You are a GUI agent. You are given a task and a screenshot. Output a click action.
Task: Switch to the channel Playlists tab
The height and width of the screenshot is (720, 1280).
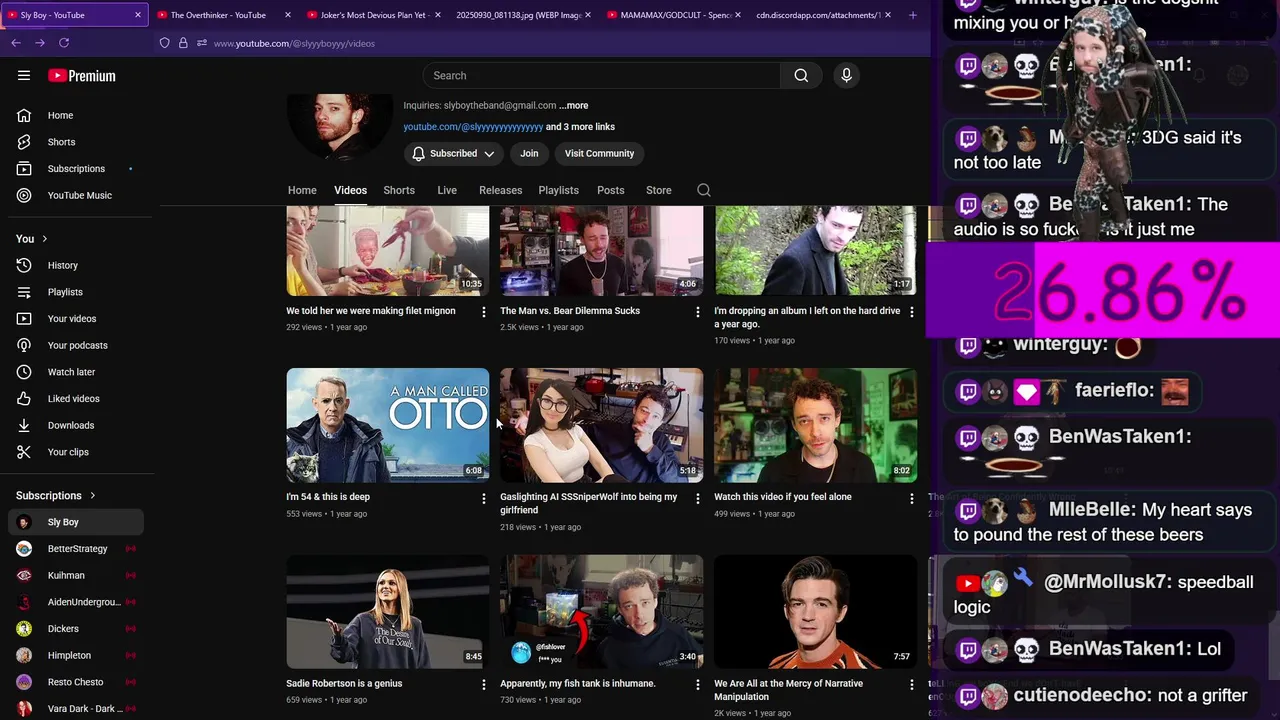[x=558, y=190]
